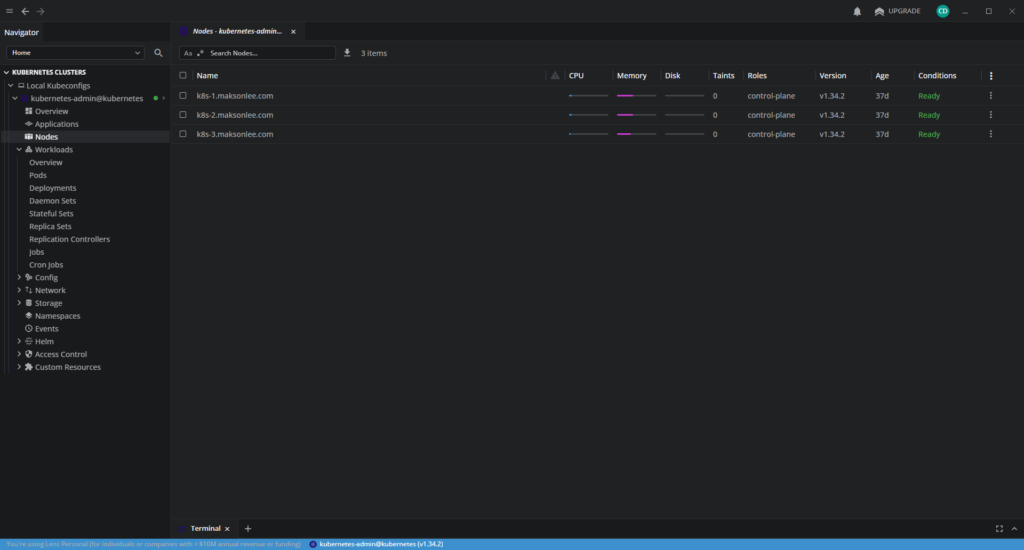Click the notifications bell icon
Screen dimensions: 1024x550
[x=857, y=11]
